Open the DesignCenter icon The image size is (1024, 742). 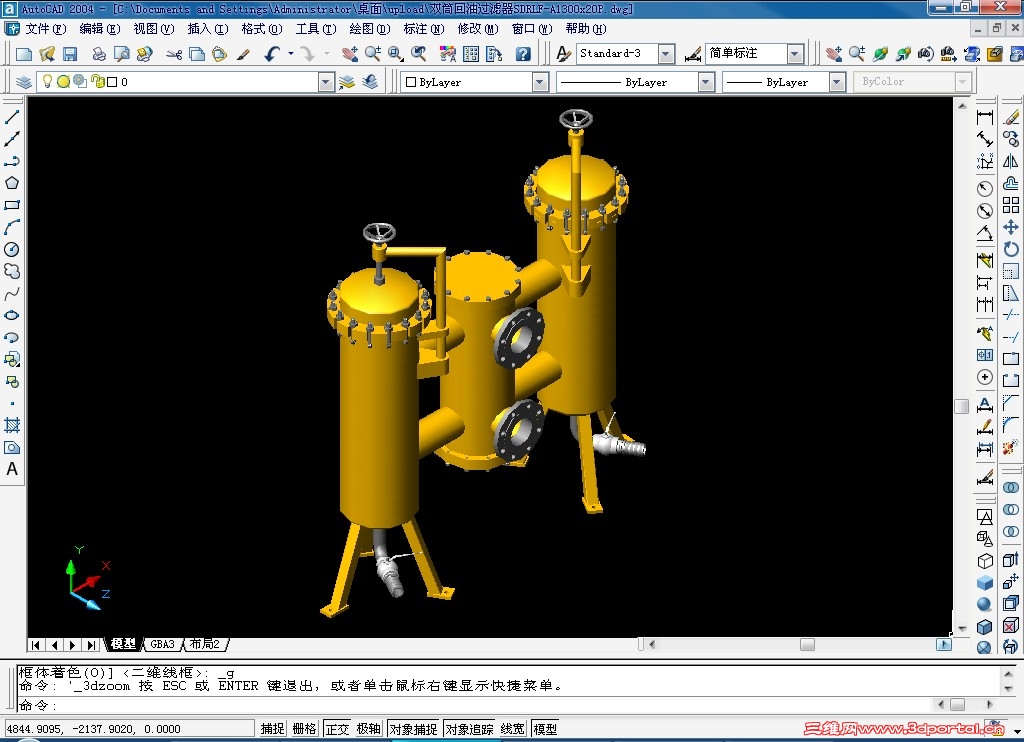[471, 54]
